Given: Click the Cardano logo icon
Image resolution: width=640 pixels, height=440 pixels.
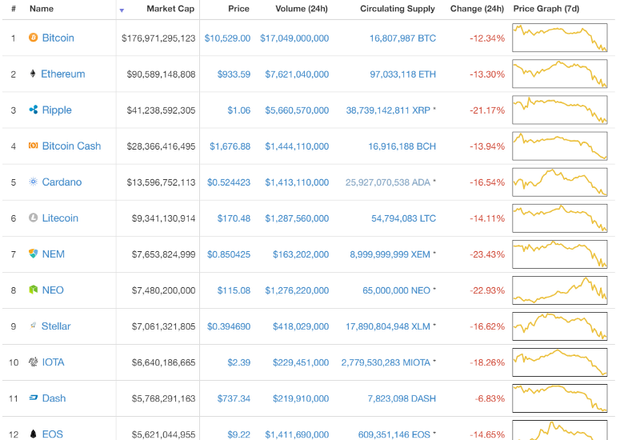Looking at the screenshot, I should 33,182.
